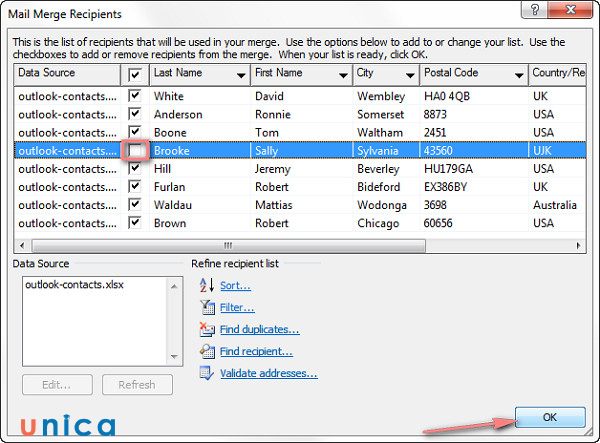The width and height of the screenshot is (600, 443).
Task: Click the horizontal scrollbar thumb
Action: tap(228, 245)
